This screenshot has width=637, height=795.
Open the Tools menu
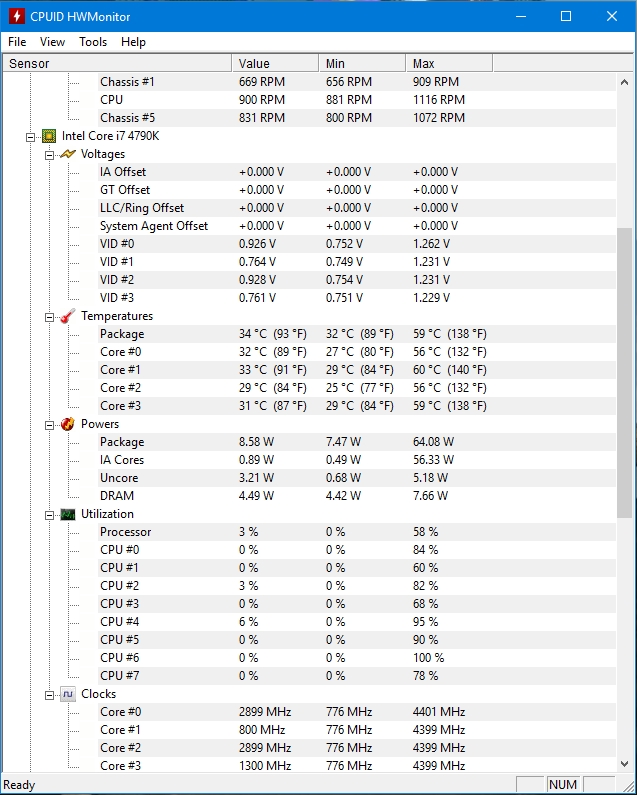tap(93, 42)
